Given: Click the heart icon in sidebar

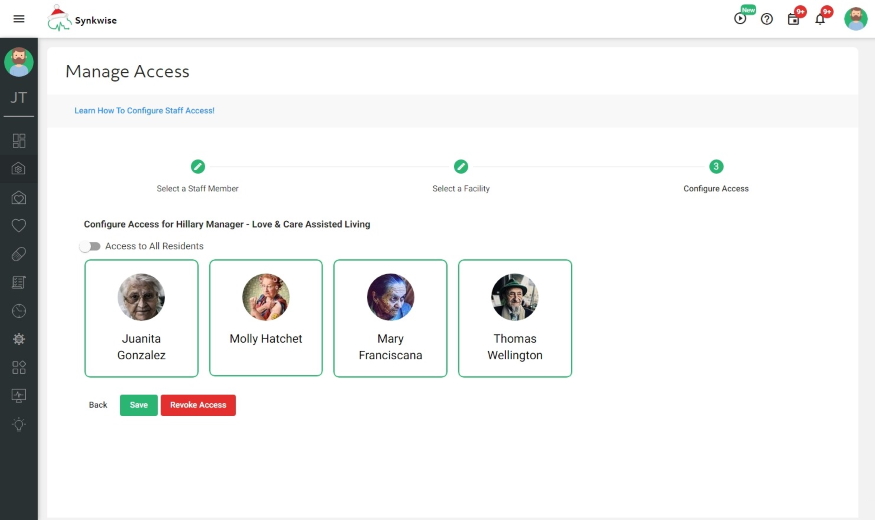Looking at the screenshot, I should (x=19, y=226).
